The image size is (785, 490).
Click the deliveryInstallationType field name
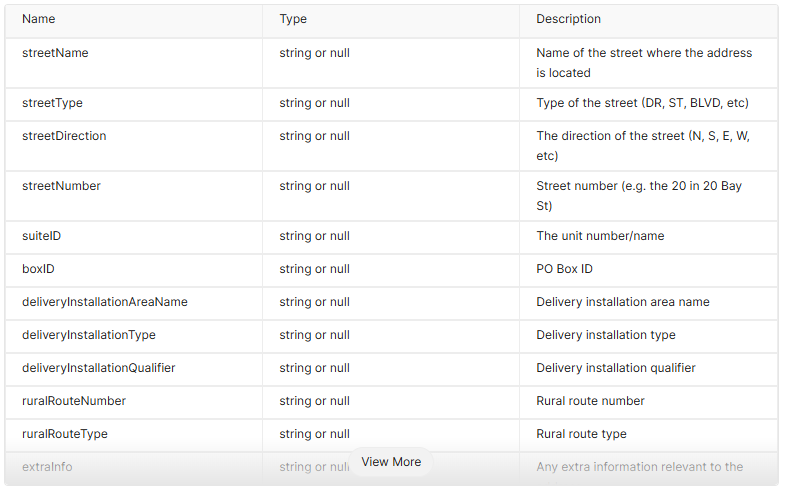coord(89,335)
